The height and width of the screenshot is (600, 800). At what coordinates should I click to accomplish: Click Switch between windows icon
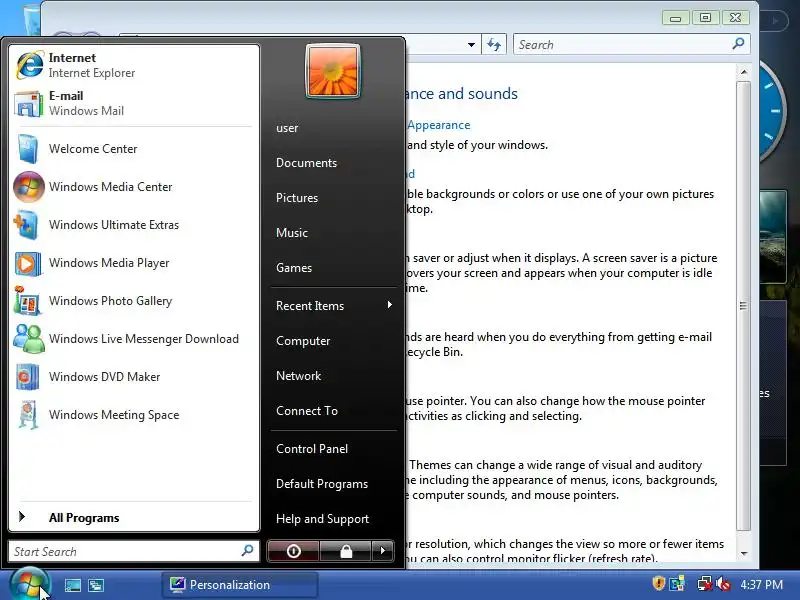(96, 585)
